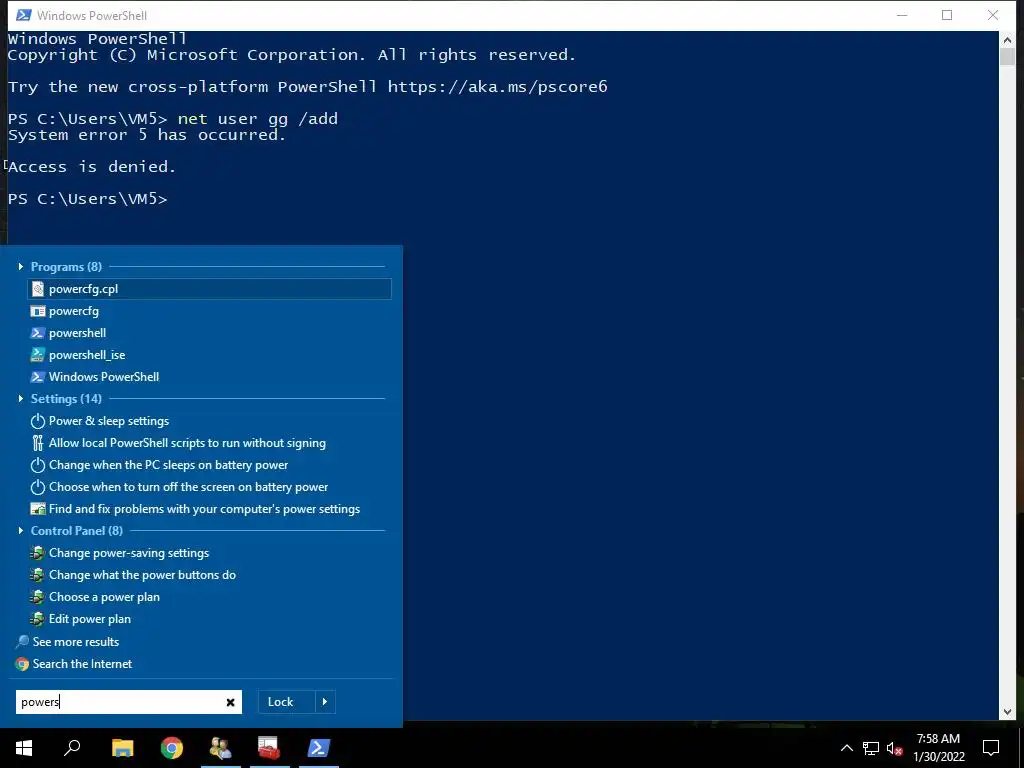
Task: Click the https://aka.ms/pscore6 URL text
Action: tap(498, 87)
